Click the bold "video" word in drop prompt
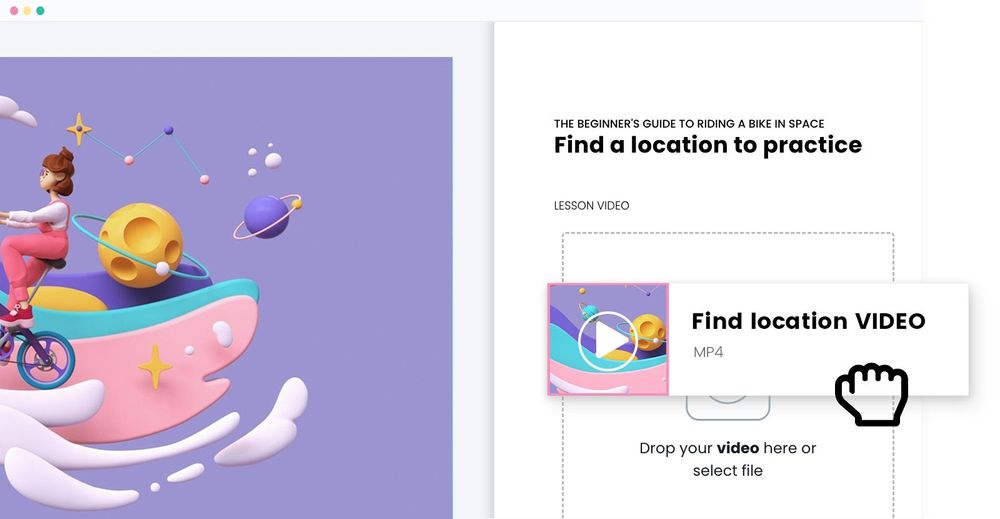Viewport: 1000px width, 519px height. tap(738, 448)
